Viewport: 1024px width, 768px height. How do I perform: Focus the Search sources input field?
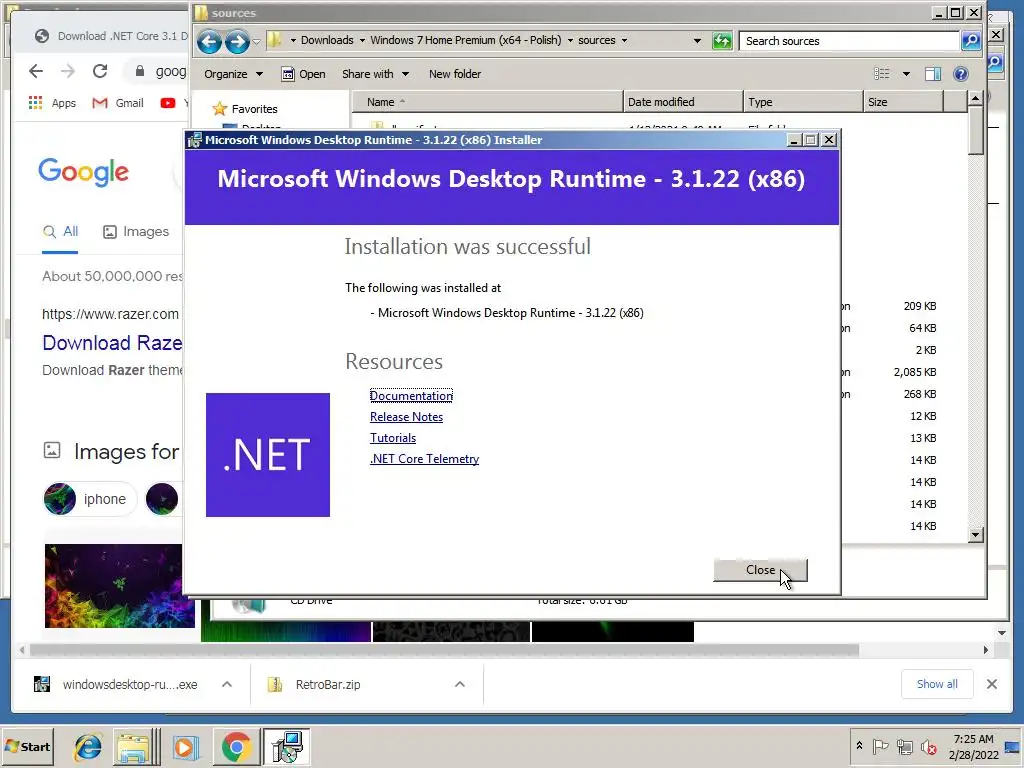849,40
